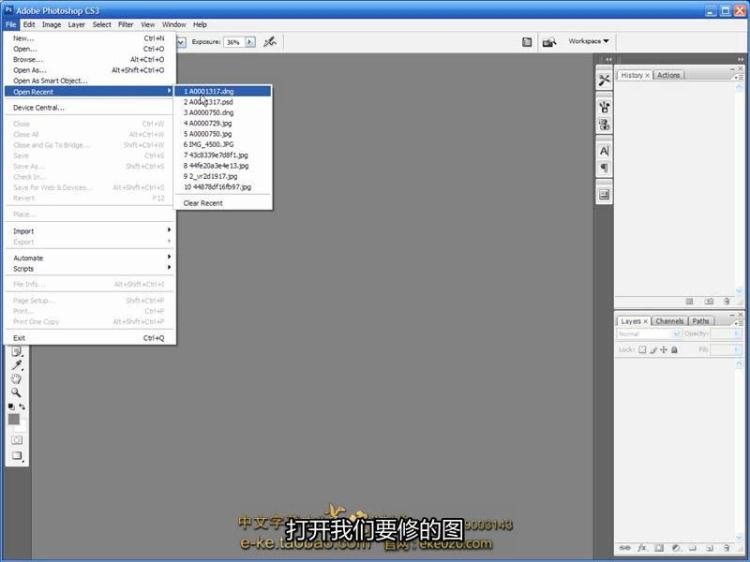Open the foreground color swatch

[14, 419]
